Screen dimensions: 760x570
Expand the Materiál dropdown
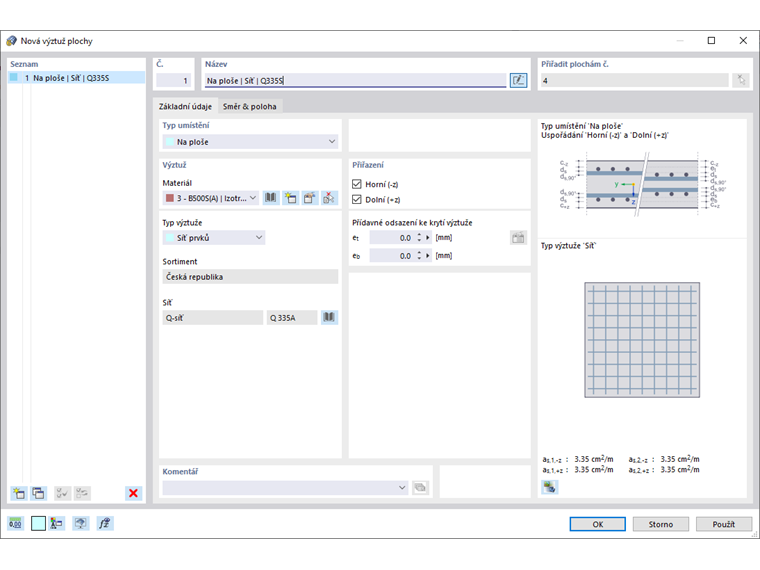click(253, 198)
